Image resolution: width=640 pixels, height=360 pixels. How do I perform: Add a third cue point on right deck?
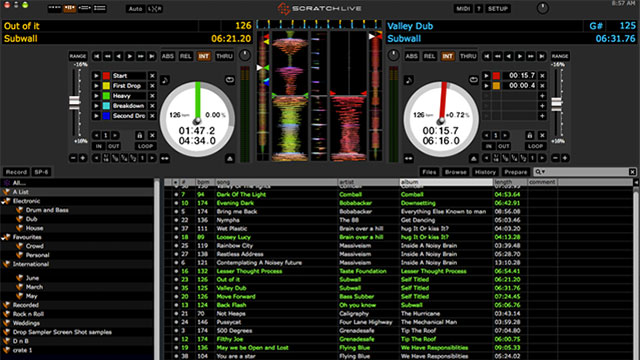click(x=542, y=96)
